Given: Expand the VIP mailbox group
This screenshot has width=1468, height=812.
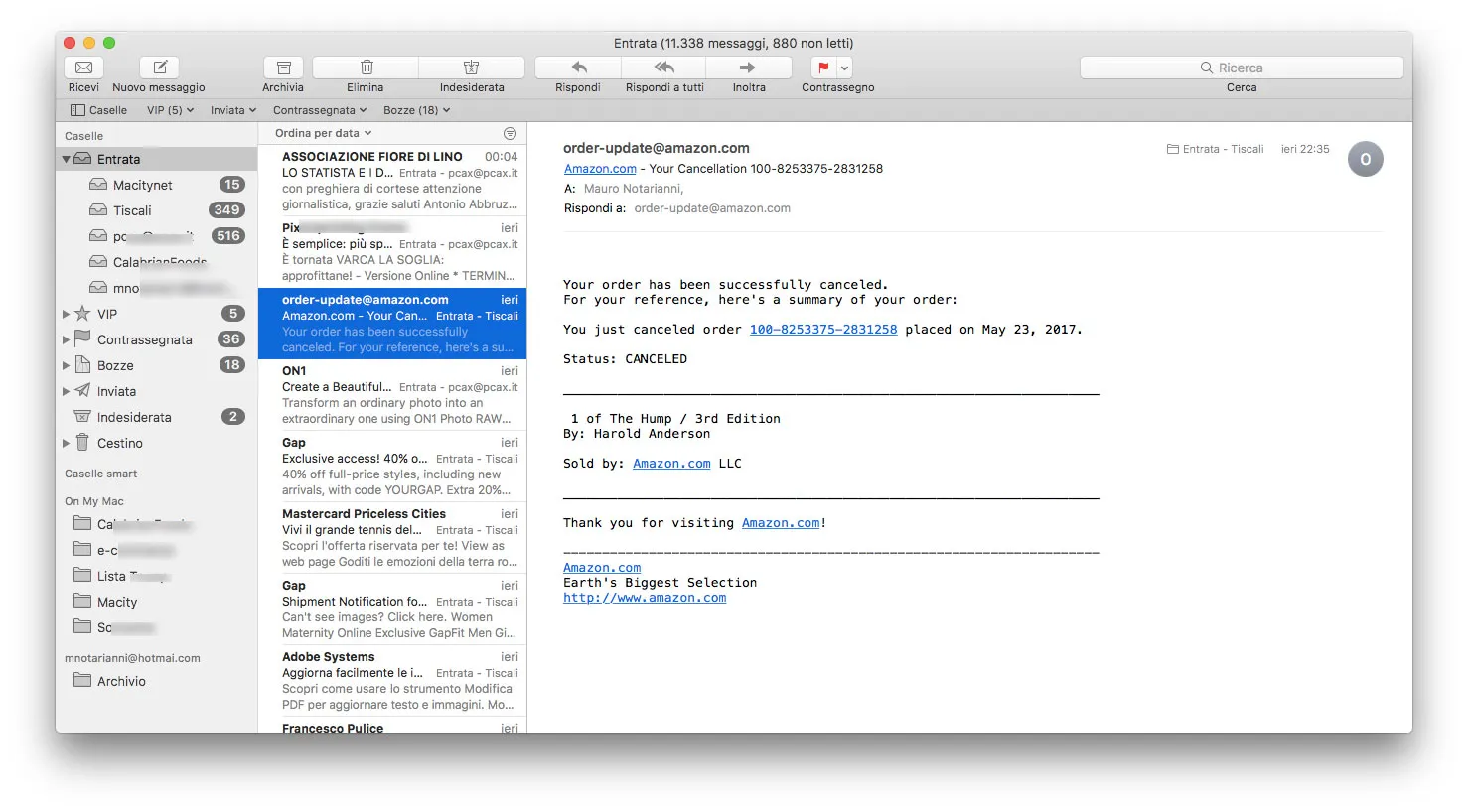Looking at the screenshot, I should click(x=66, y=313).
